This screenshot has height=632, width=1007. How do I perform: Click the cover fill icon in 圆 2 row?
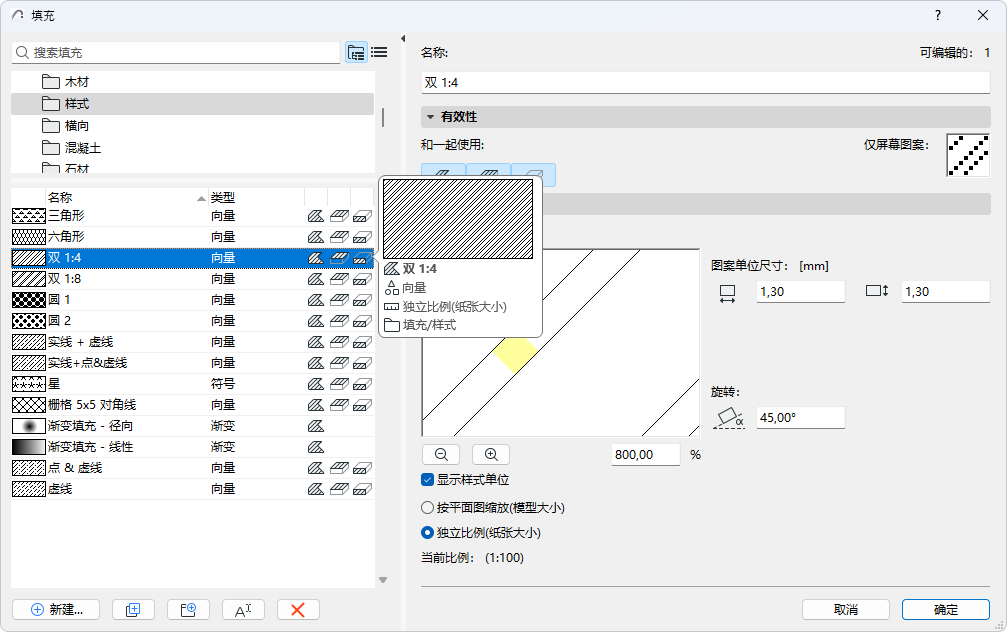pyautogui.click(x=339, y=321)
